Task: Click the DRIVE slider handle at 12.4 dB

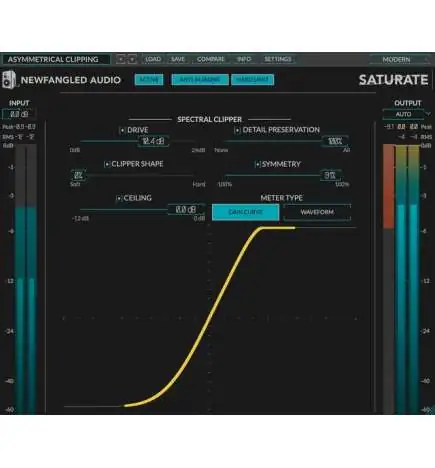Action: coord(153,141)
